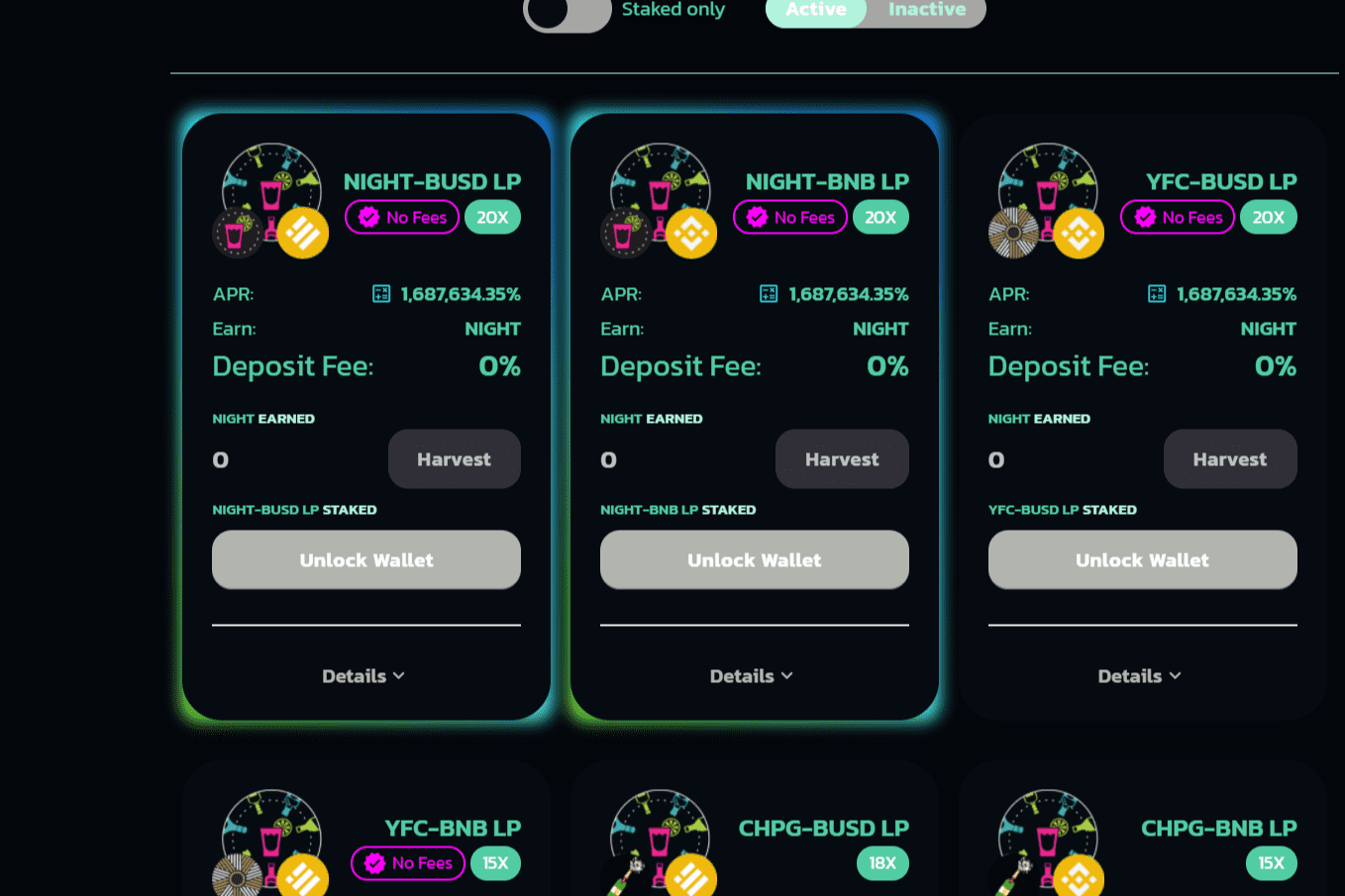Image resolution: width=1345 pixels, height=896 pixels.
Task: Toggle the Staked only switch
Action: point(567,13)
